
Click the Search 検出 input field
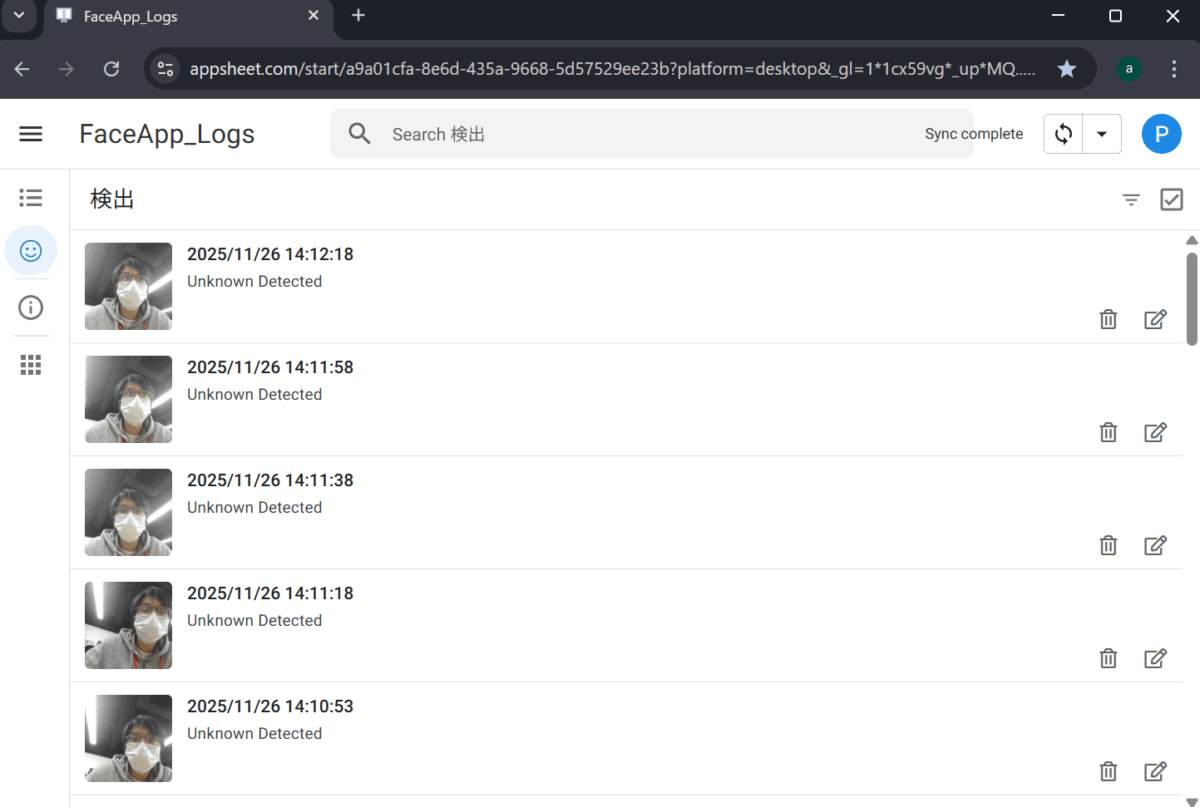pyautogui.click(x=640, y=134)
